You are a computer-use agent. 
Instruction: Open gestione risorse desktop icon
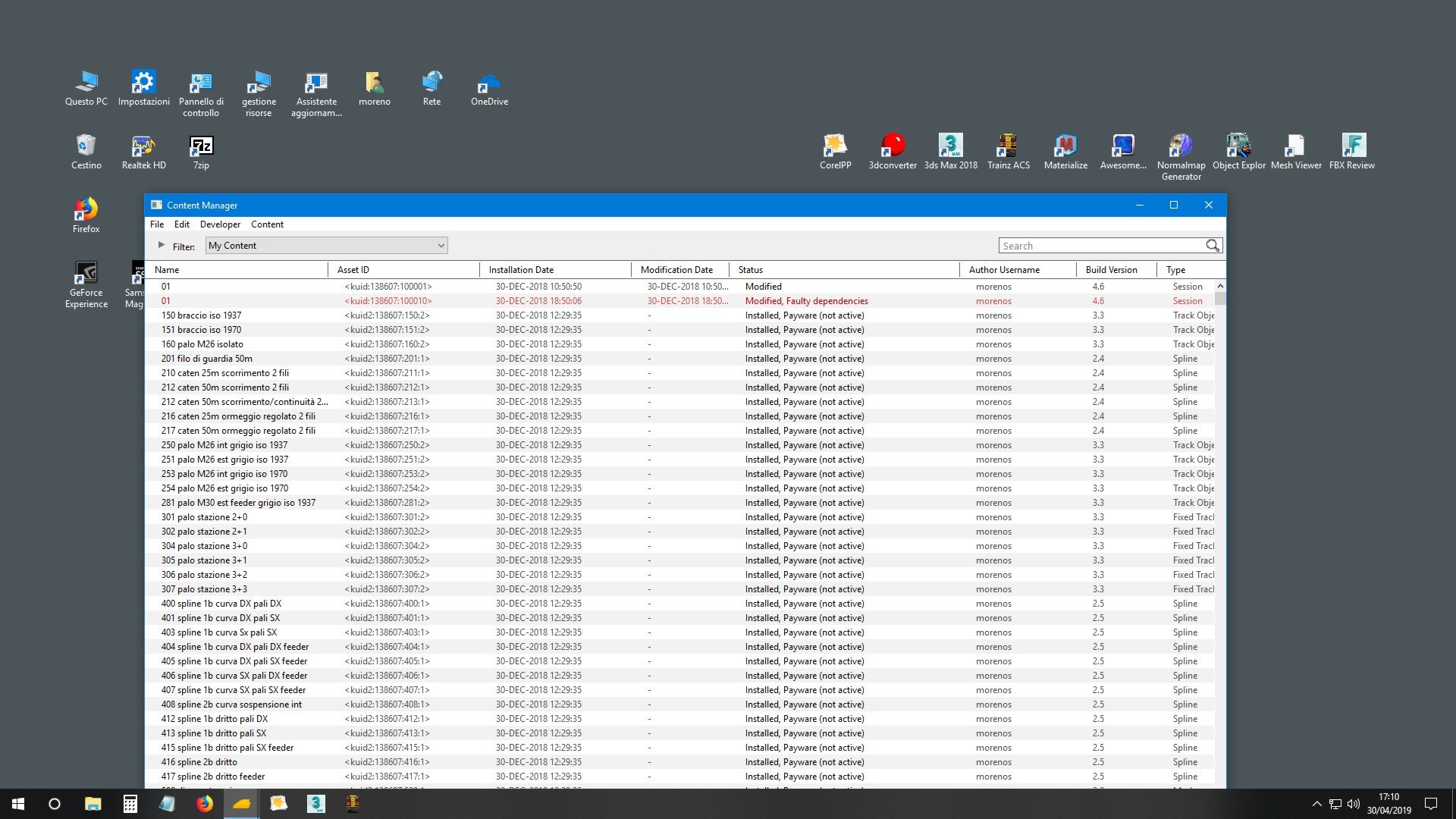(x=259, y=94)
